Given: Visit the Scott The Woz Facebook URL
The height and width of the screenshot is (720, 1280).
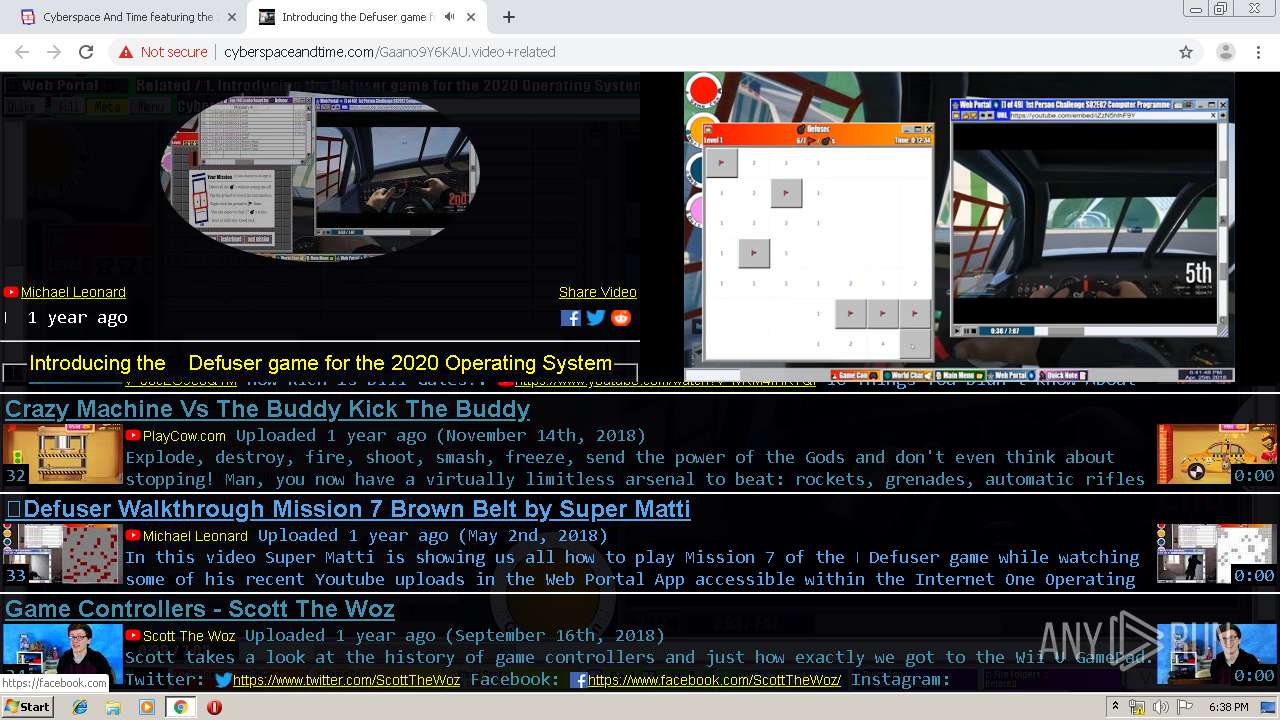Looking at the screenshot, I should coord(714,680).
